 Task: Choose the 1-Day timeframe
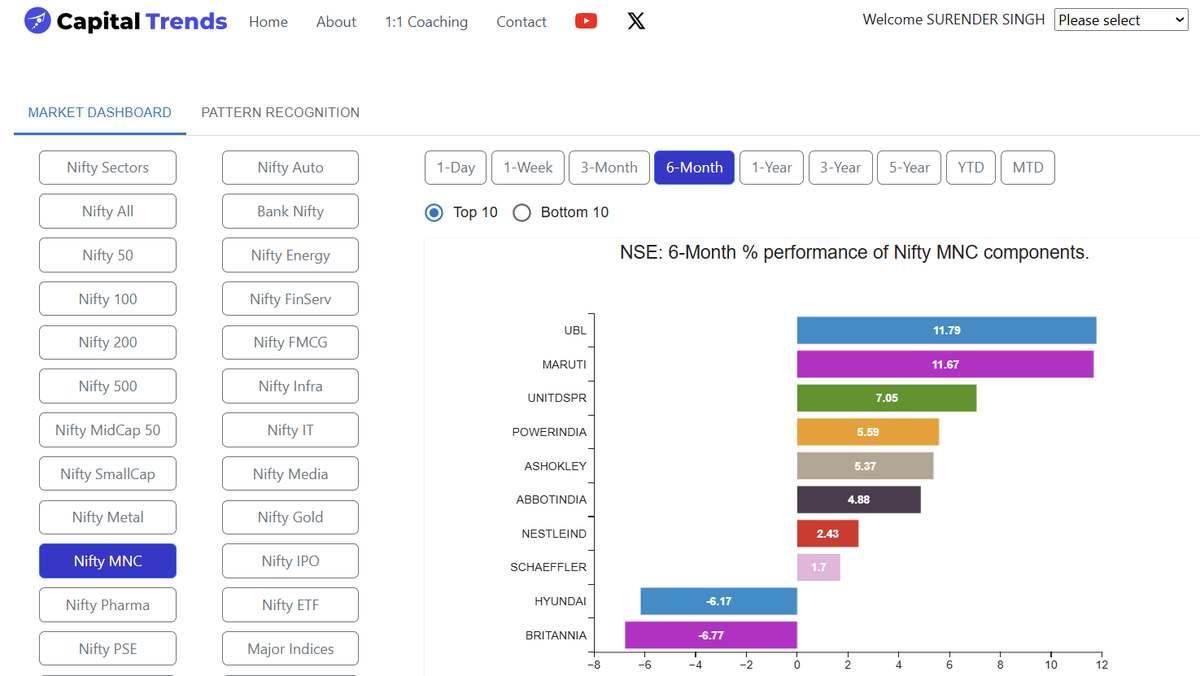[x=456, y=168]
